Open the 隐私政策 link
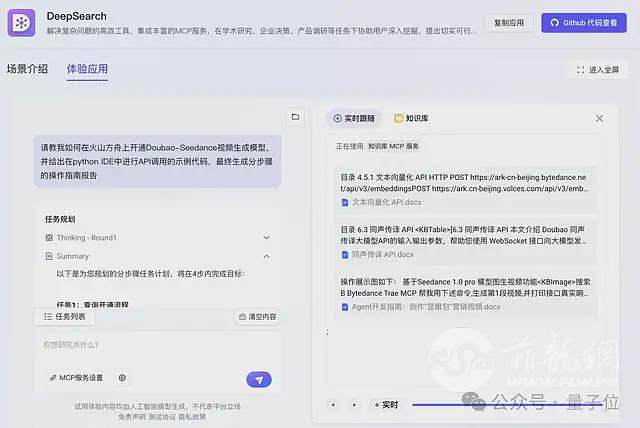The height and width of the screenshot is (428, 640). pyautogui.click(x=192, y=417)
